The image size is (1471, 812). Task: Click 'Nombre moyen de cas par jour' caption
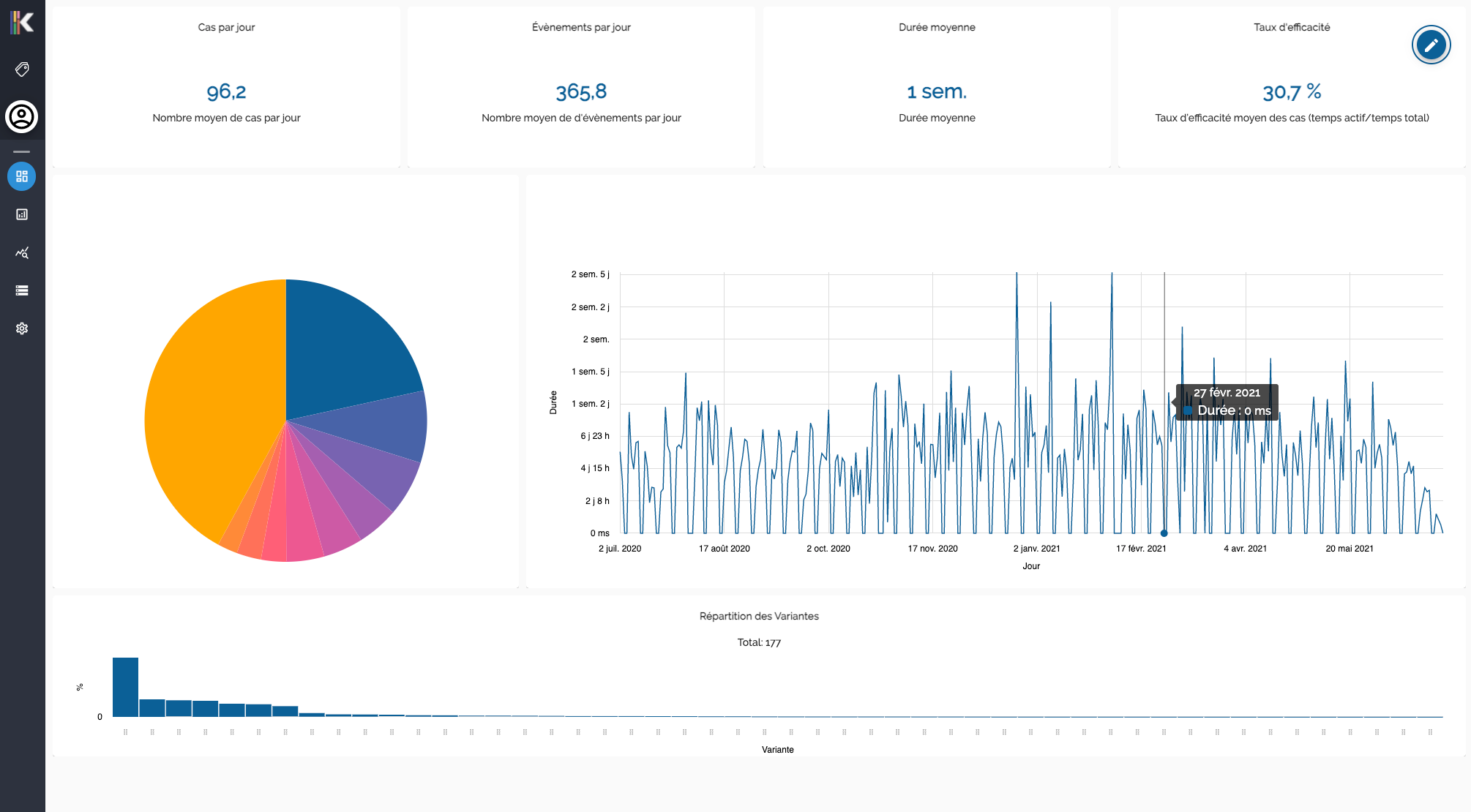[x=226, y=118]
